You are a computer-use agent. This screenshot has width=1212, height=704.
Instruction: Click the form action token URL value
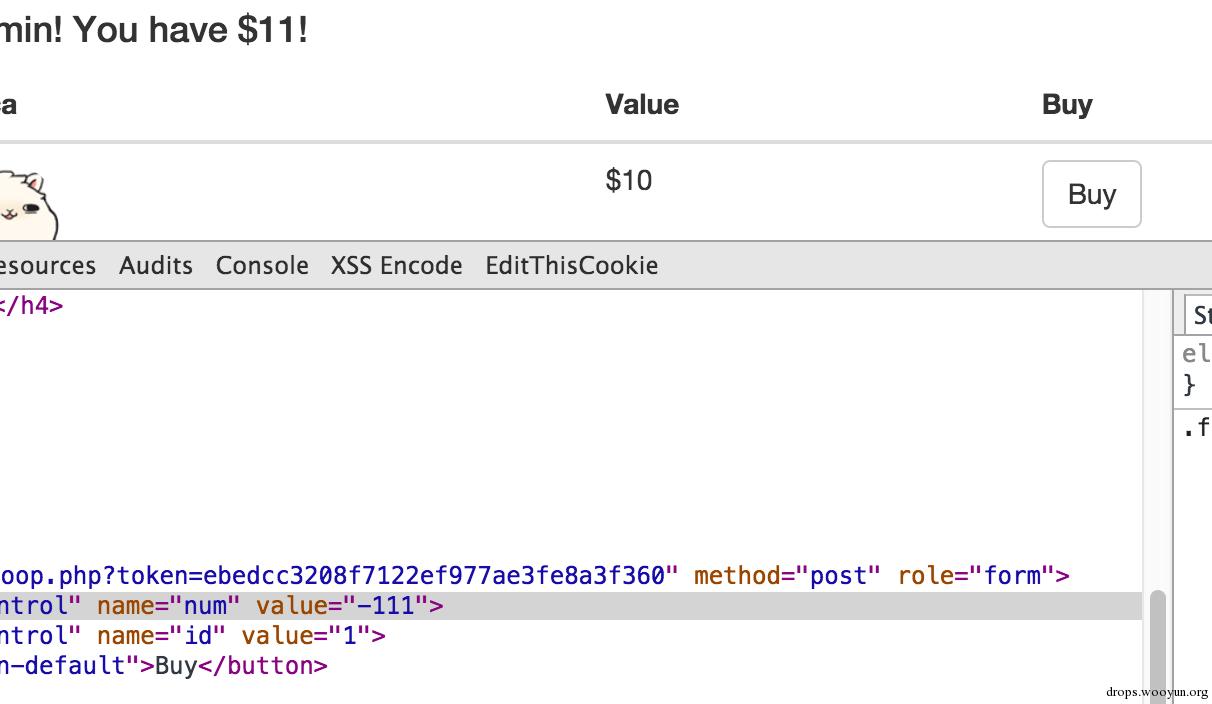336,576
